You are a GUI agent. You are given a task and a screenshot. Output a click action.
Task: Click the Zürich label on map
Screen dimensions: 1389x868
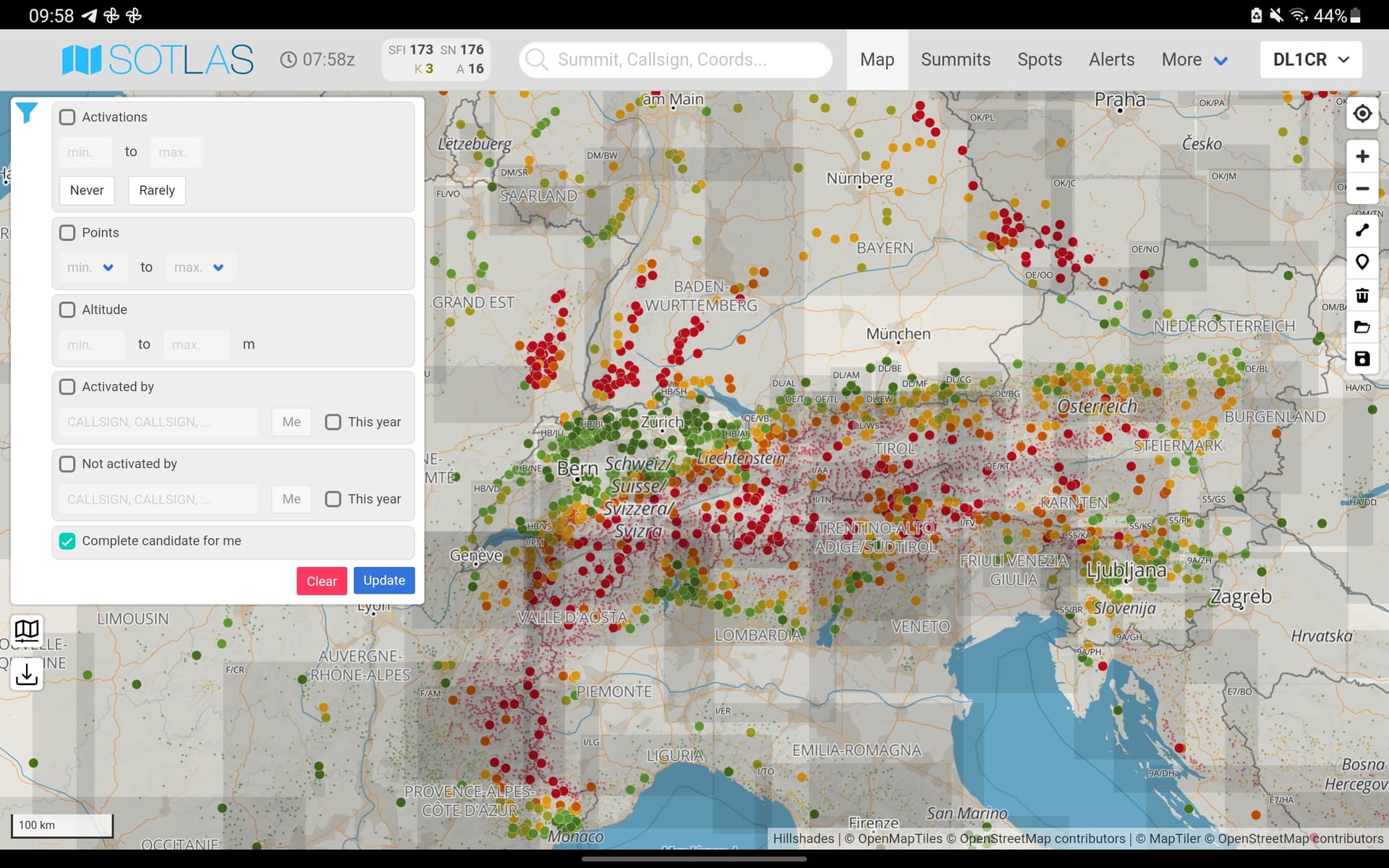tap(662, 422)
